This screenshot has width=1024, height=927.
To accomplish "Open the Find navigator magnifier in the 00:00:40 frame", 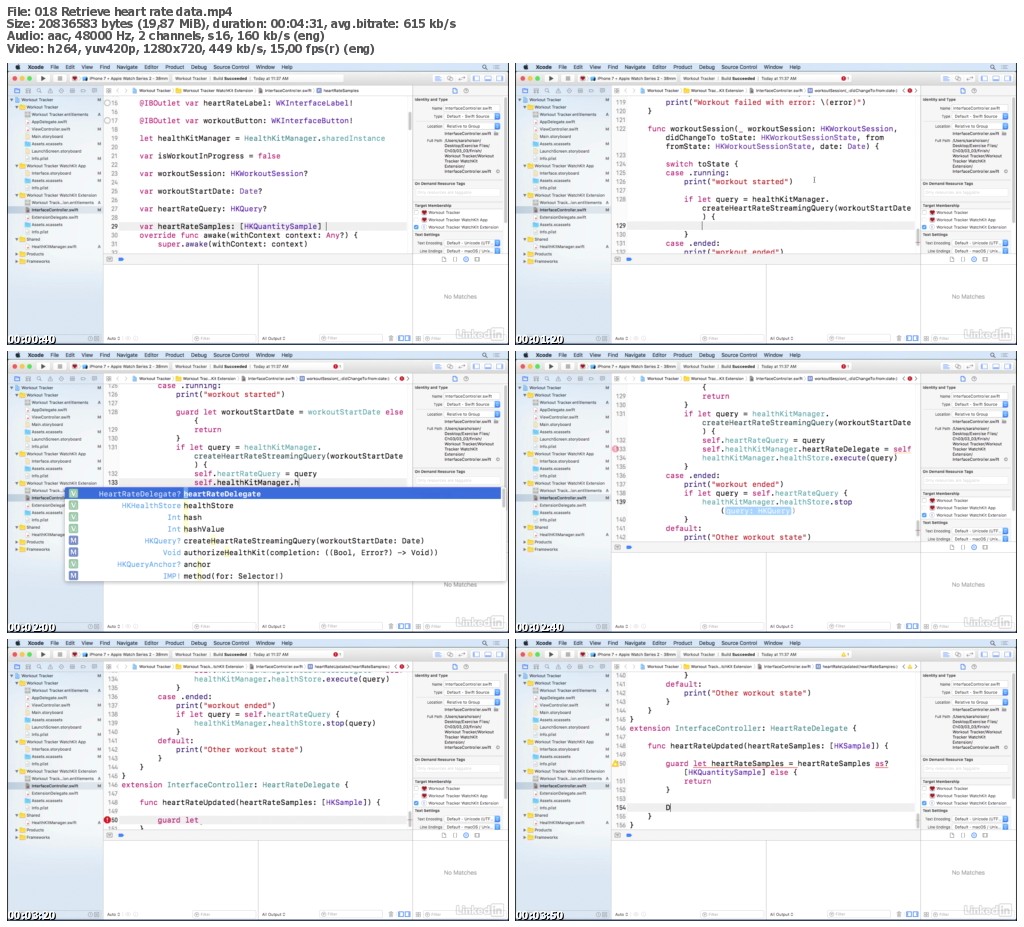I will point(39,91).
